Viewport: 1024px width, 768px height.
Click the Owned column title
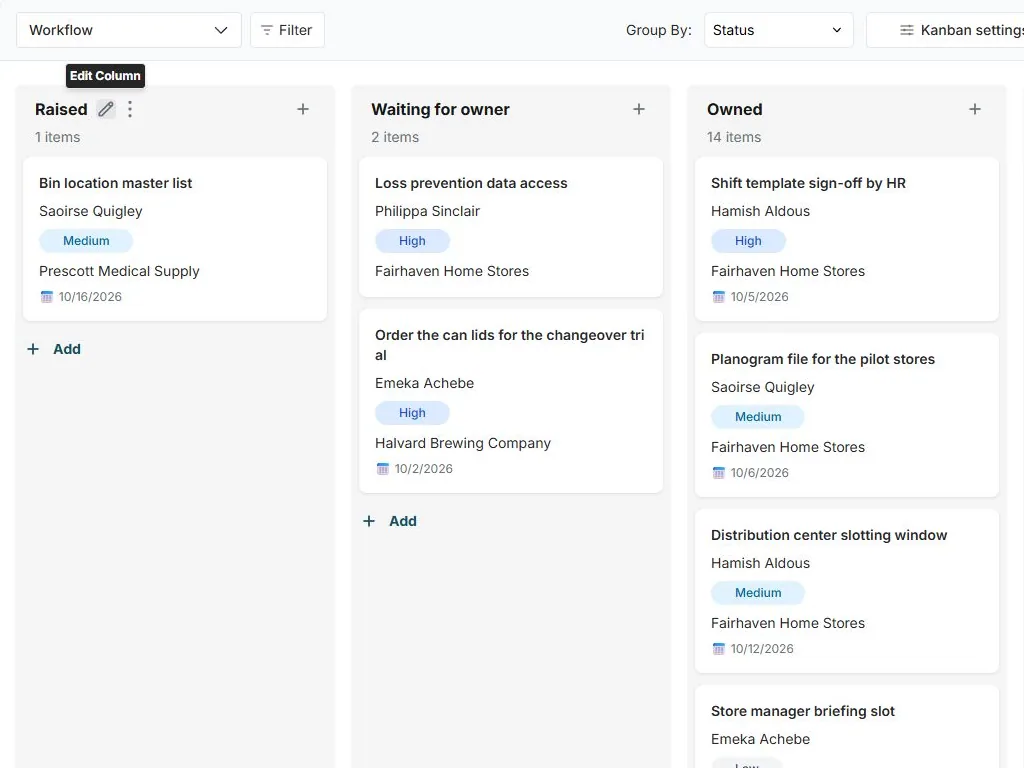coord(735,109)
